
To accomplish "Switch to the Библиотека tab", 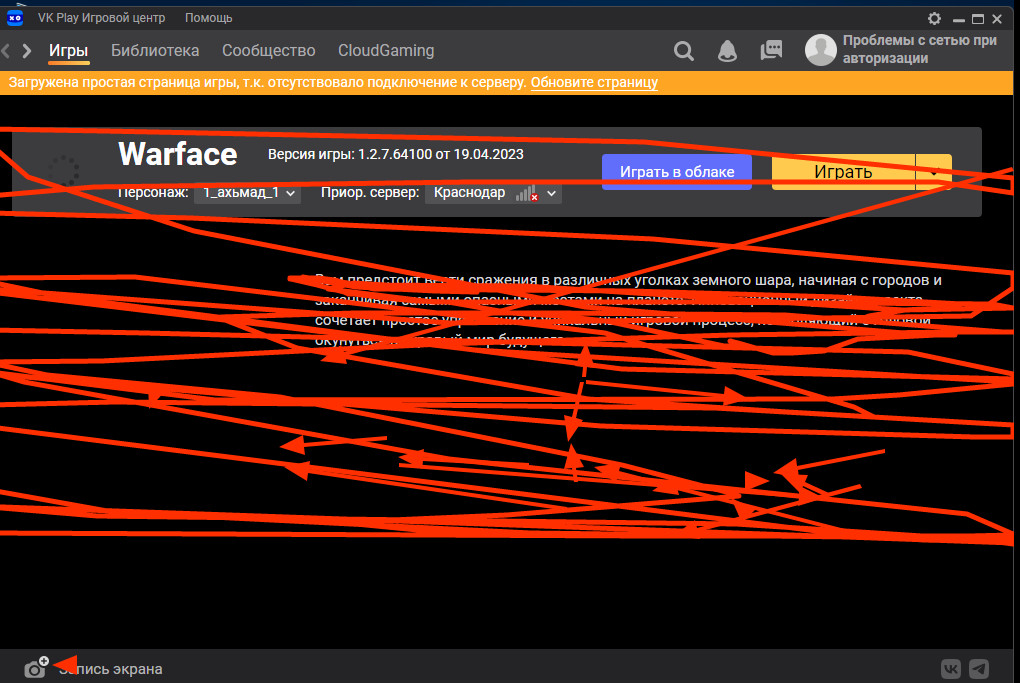I will tap(155, 51).
